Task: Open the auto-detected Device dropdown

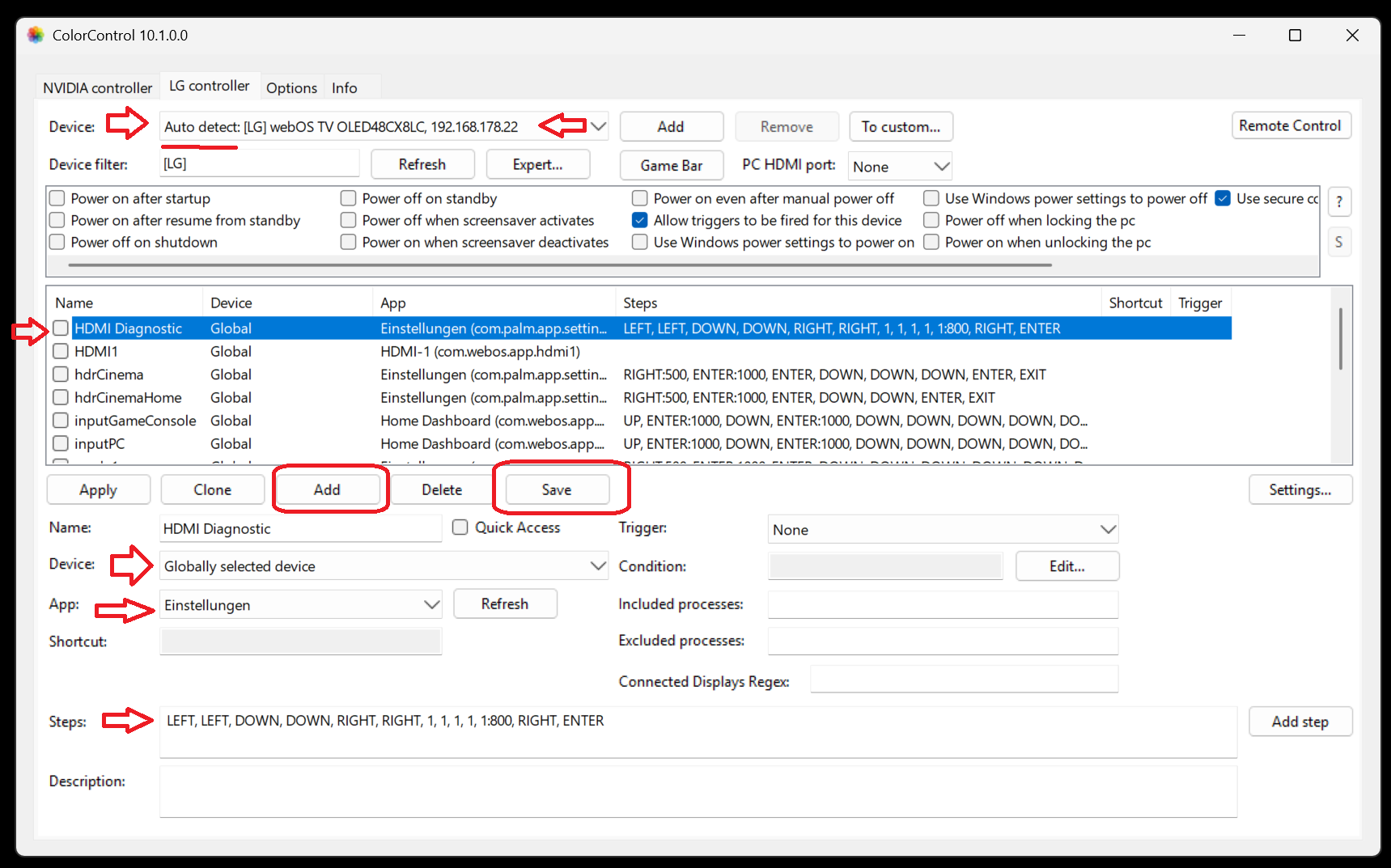Action: (x=384, y=127)
